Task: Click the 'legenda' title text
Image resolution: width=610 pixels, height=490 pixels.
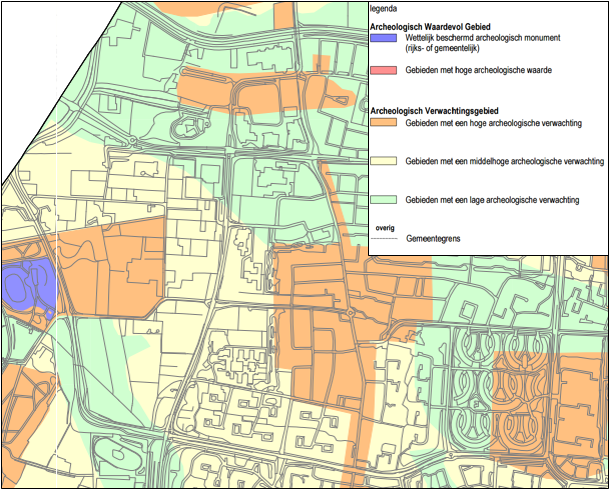Action: tap(384, 8)
